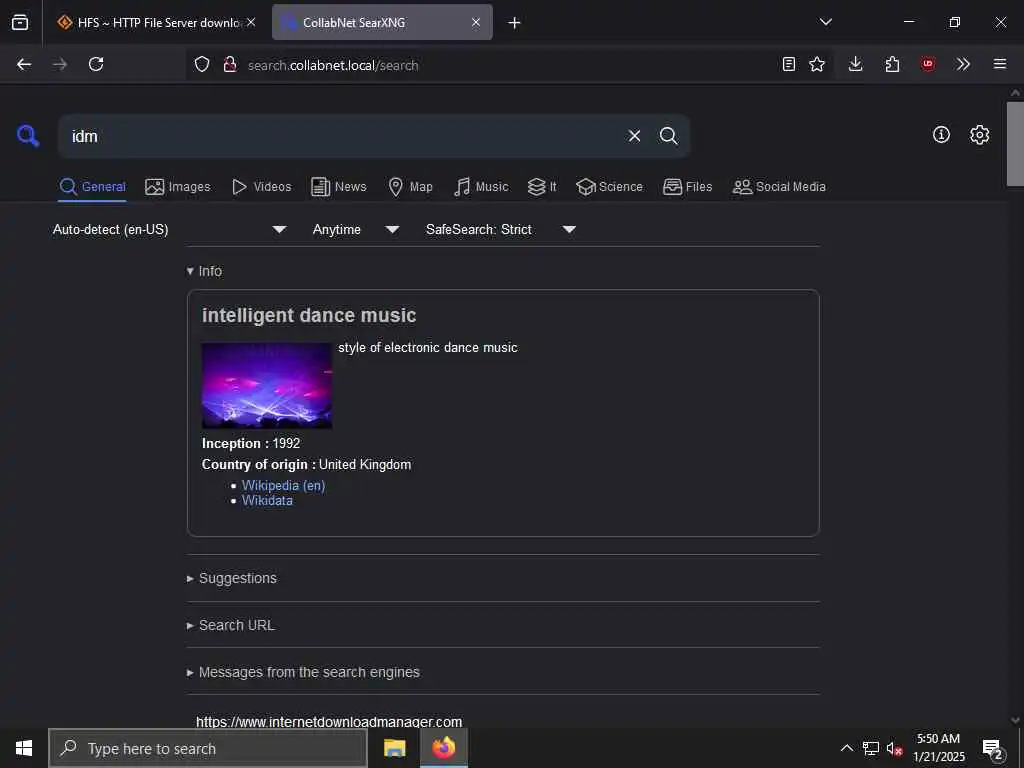List all tabs dropdown arrow
The height and width of the screenshot is (768, 1024).
(x=826, y=22)
